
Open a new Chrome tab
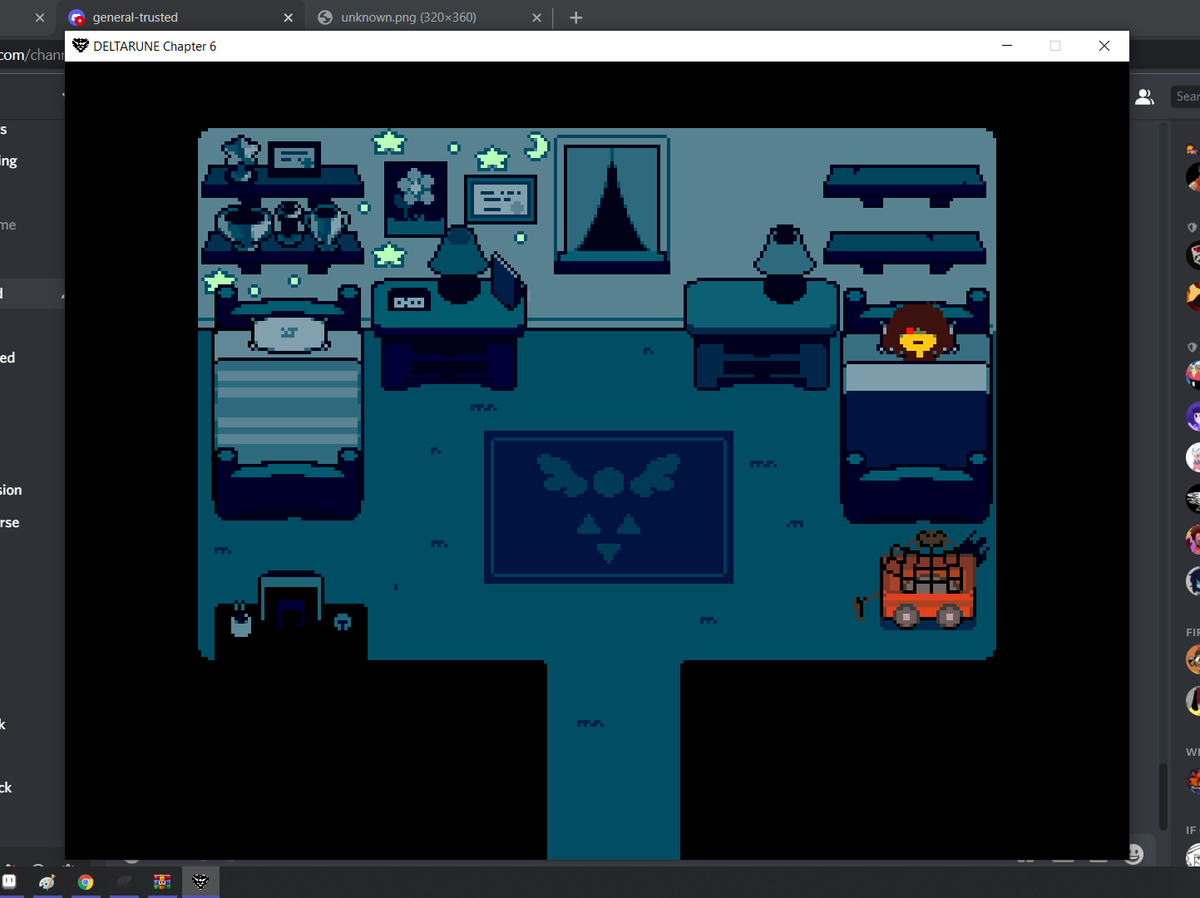point(575,17)
